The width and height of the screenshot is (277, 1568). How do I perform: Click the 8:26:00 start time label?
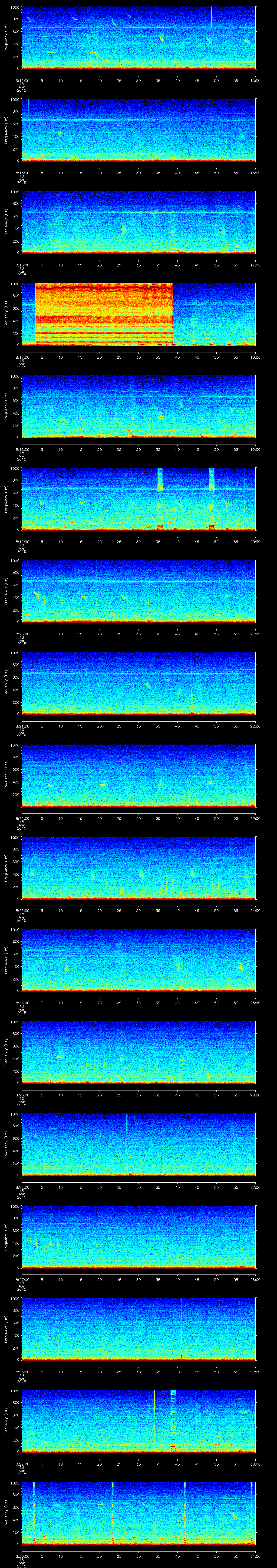22,1187
